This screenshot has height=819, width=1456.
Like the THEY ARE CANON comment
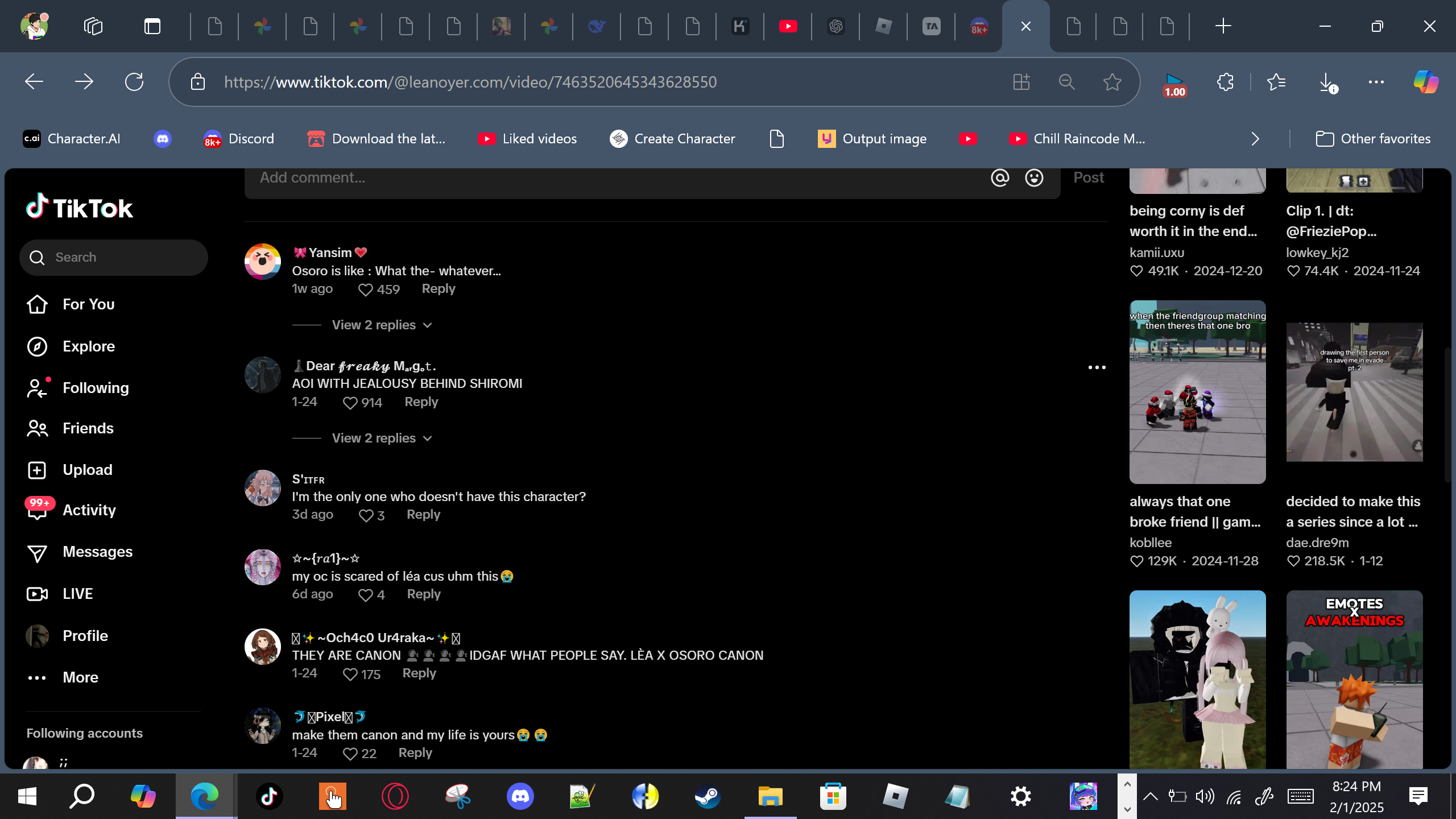(x=350, y=675)
